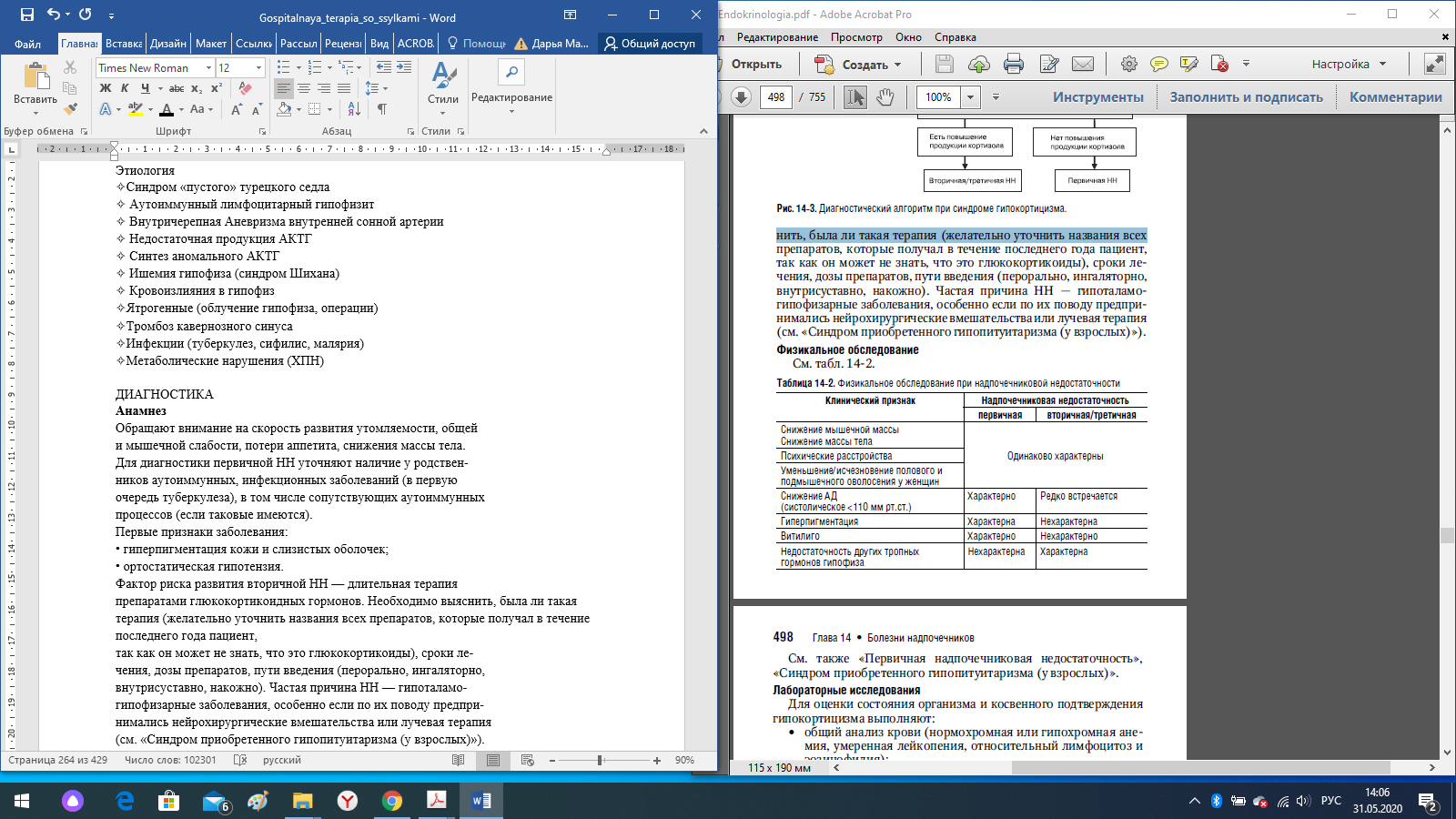Image resolution: width=1456 pixels, height=819 pixels.
Task: Choose the text selection tool in Acrobat
Action: click(x=854, y=97)
